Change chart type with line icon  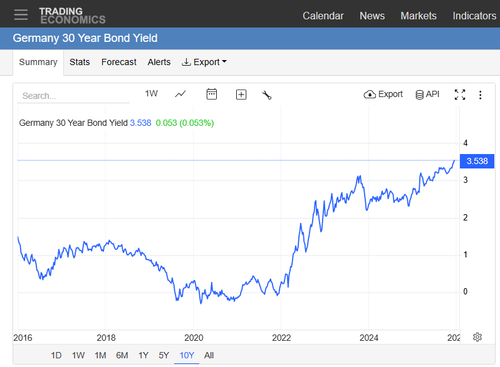point(180,94)
